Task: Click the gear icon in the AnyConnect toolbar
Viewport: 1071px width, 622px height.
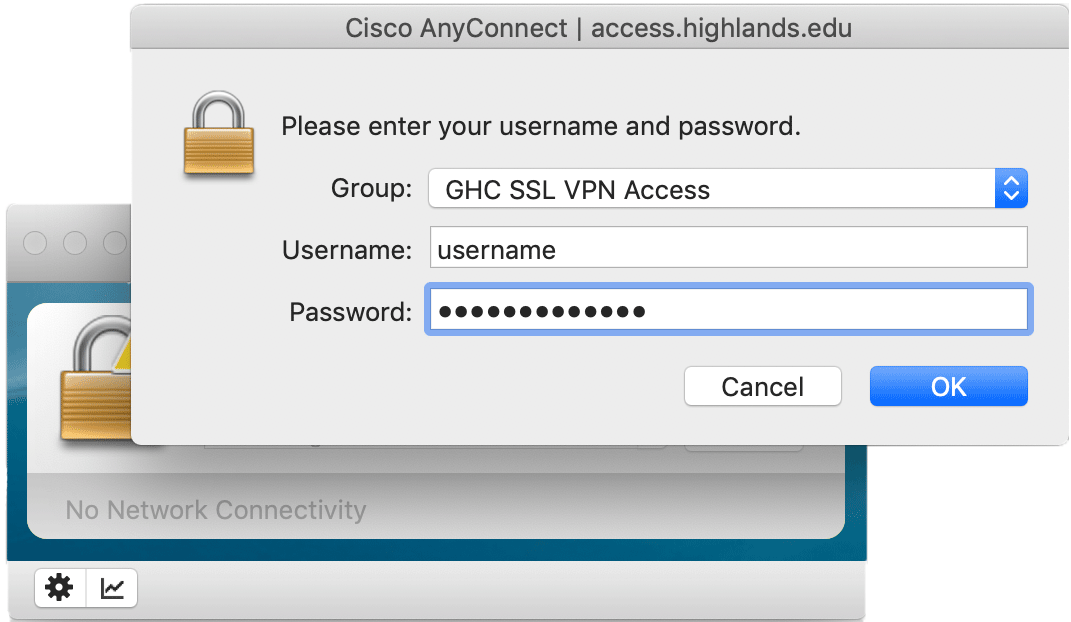Action: [59, 588]
